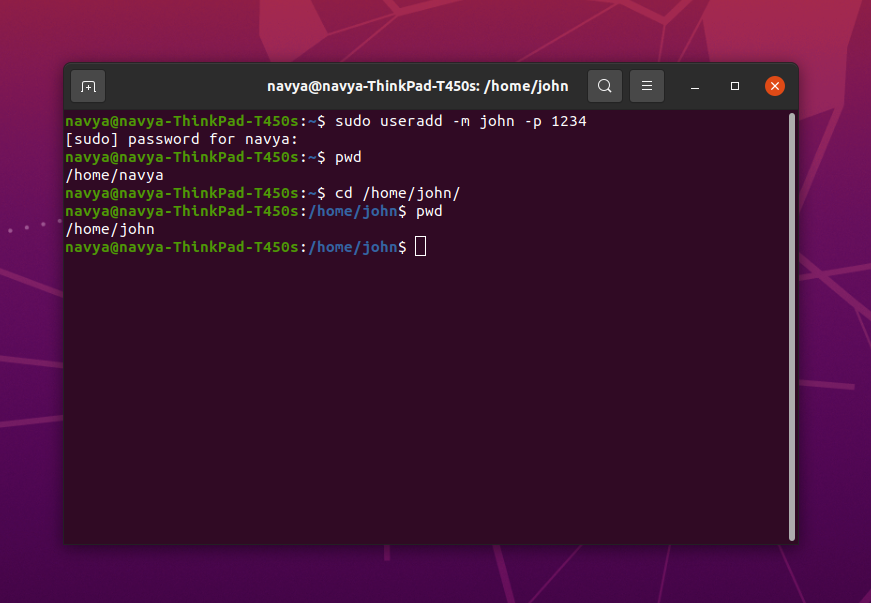Open the hamburger menu

[x=646, y=86]
